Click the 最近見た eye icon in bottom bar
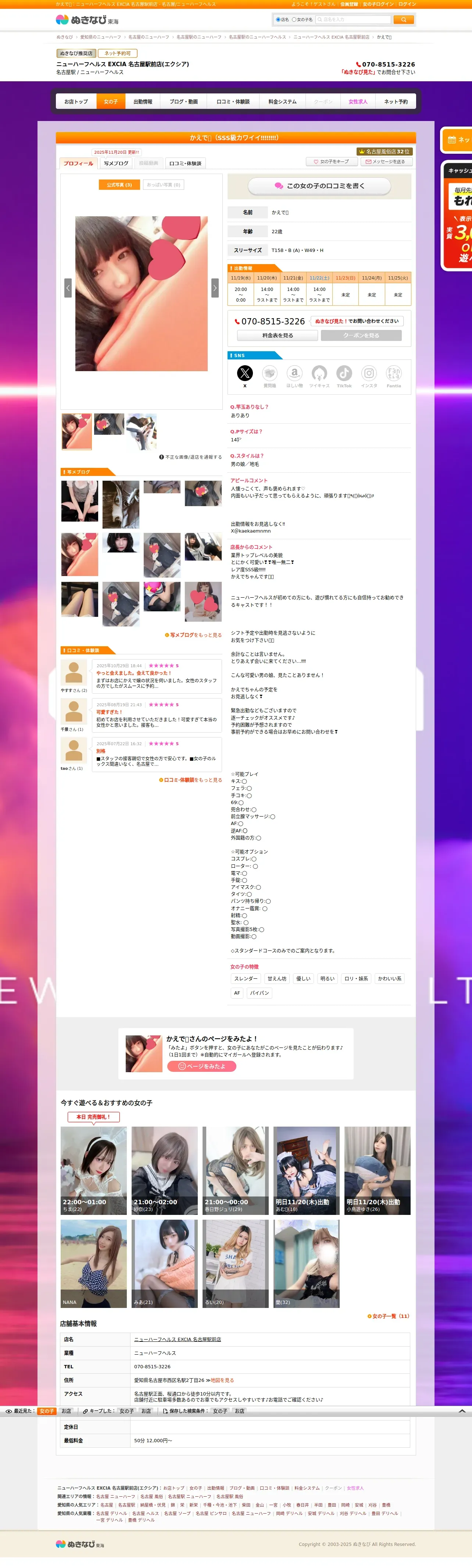Viewport: 472px width, 1568px height. click(8, 1411)
